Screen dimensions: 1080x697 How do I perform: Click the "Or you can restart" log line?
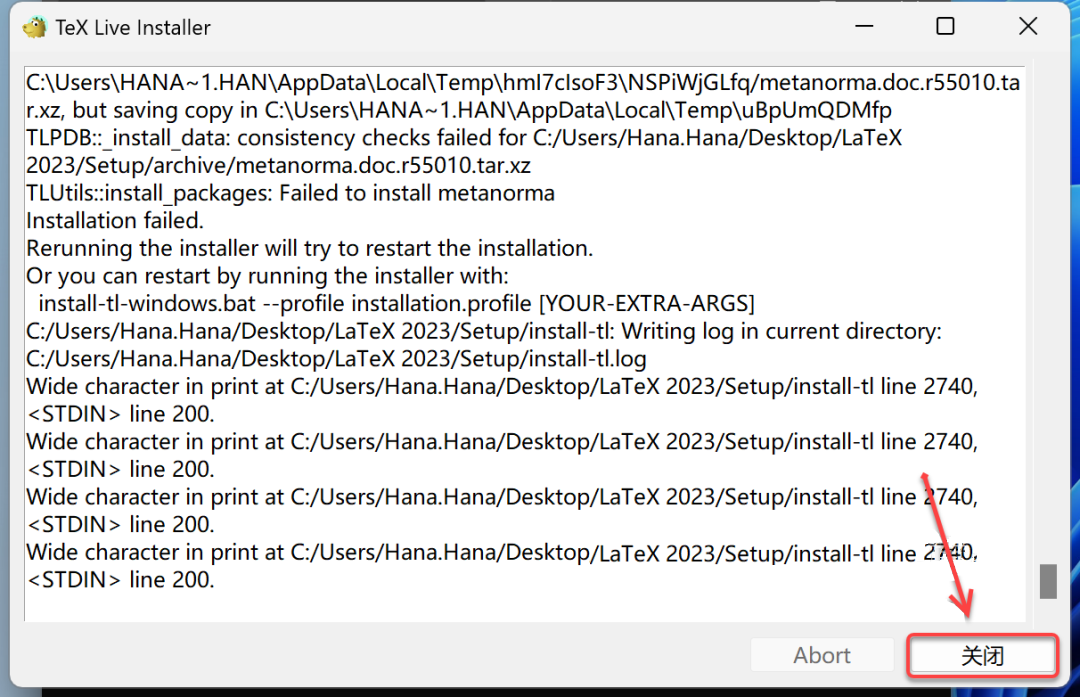click(x=268, y=275)
